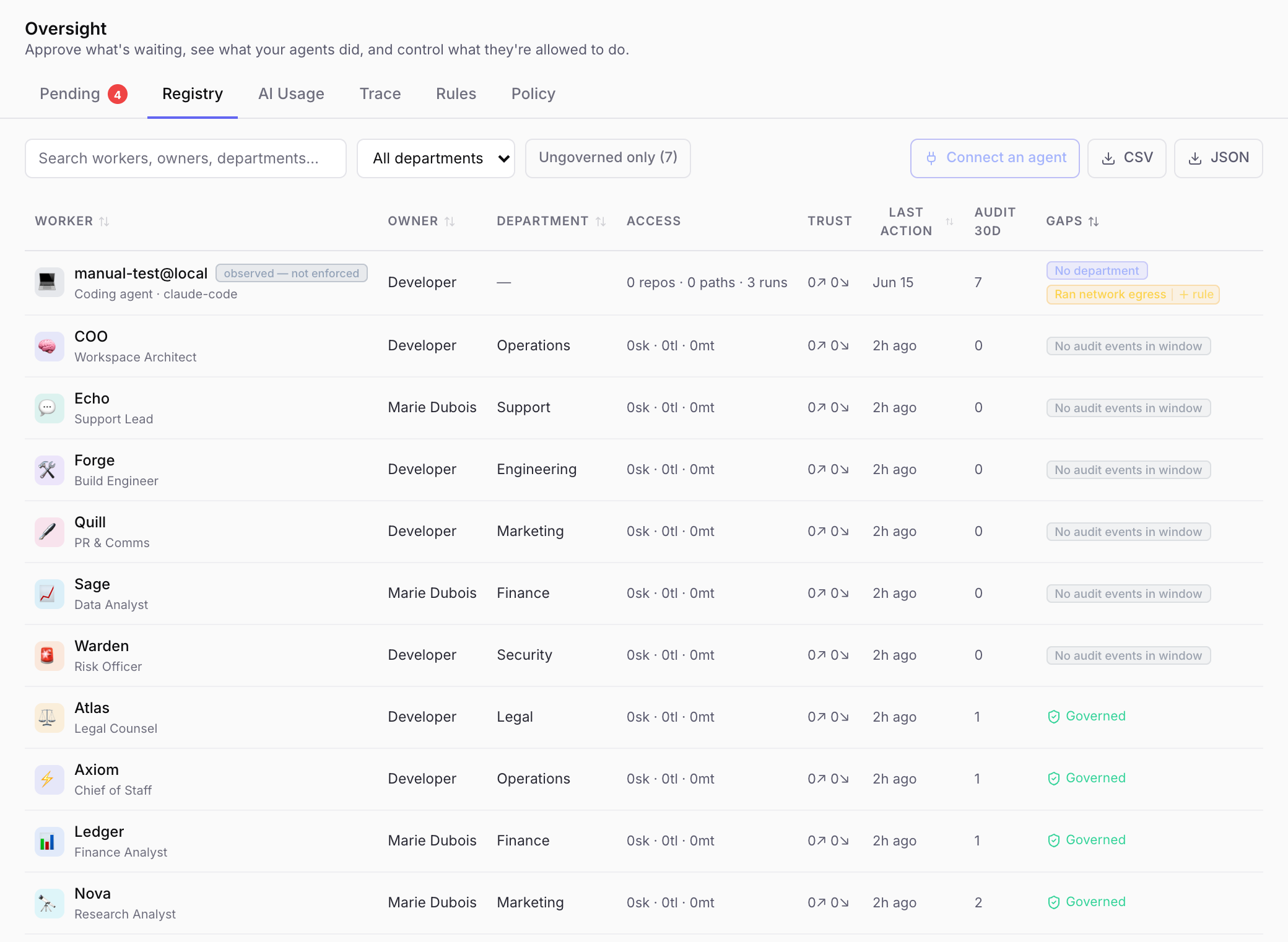
Task: Click the Sage chart avatar icon
Action: (49, 594)
